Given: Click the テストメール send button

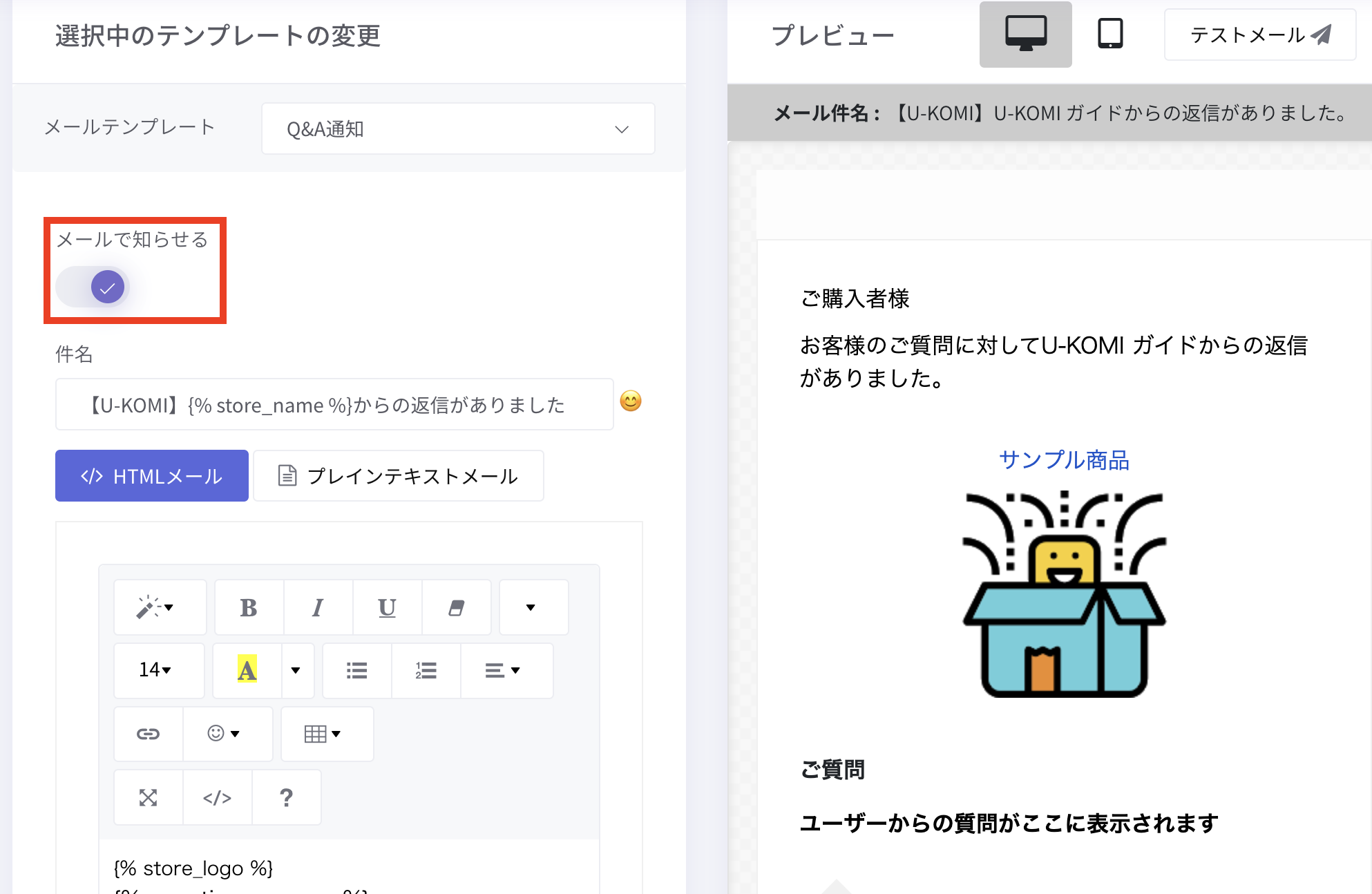Looking at the screenshot, I should coord(1259,35).
